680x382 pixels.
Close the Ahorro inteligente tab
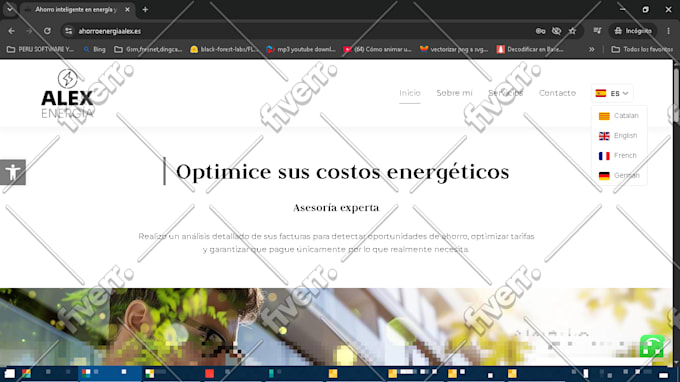127,9
